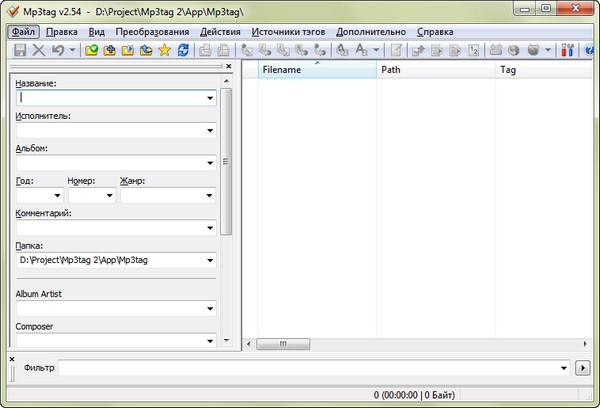
Task: Expand the Альбом field dropdown
Action: [210, 163]
